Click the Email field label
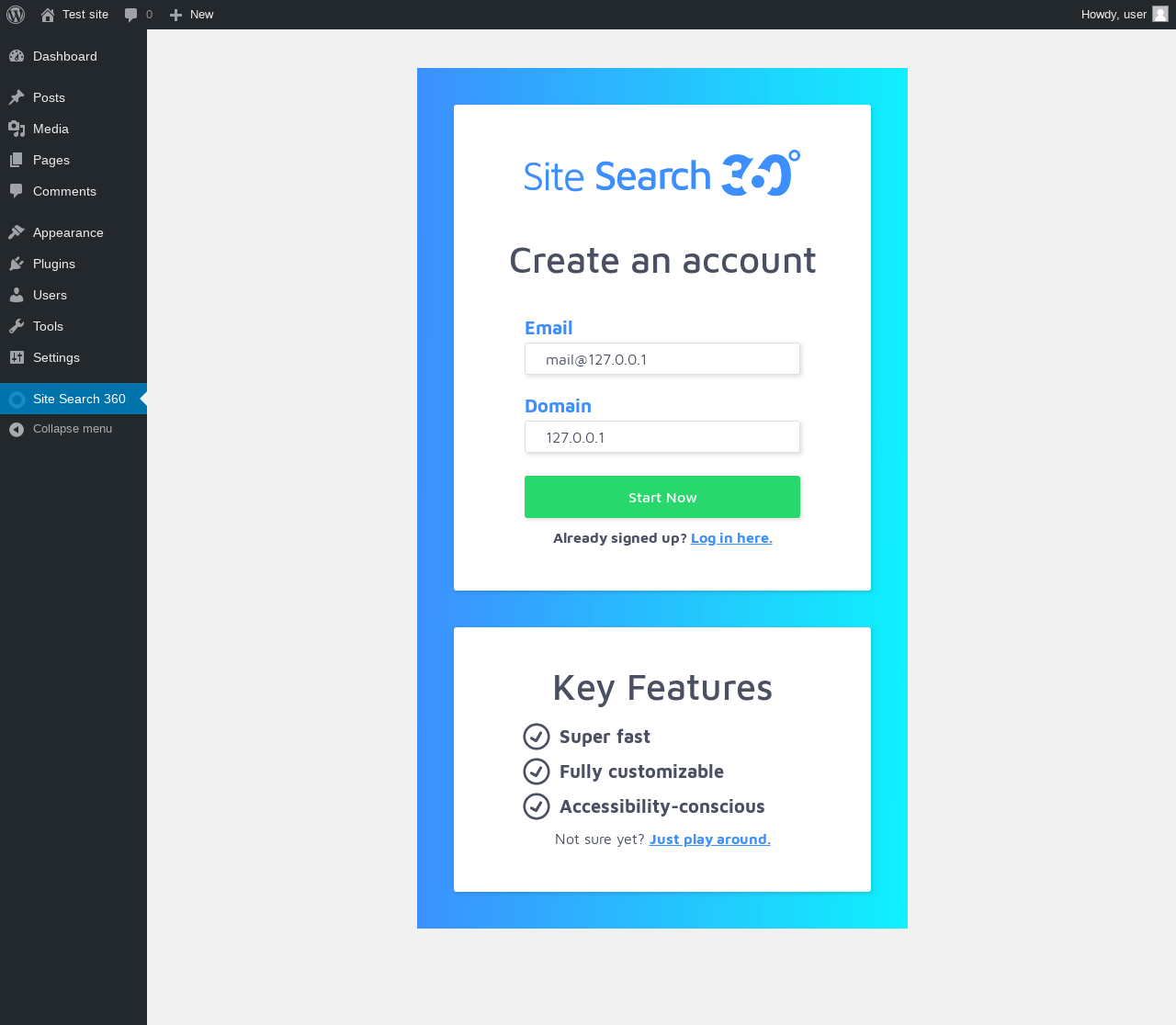 tap(548, 328)
